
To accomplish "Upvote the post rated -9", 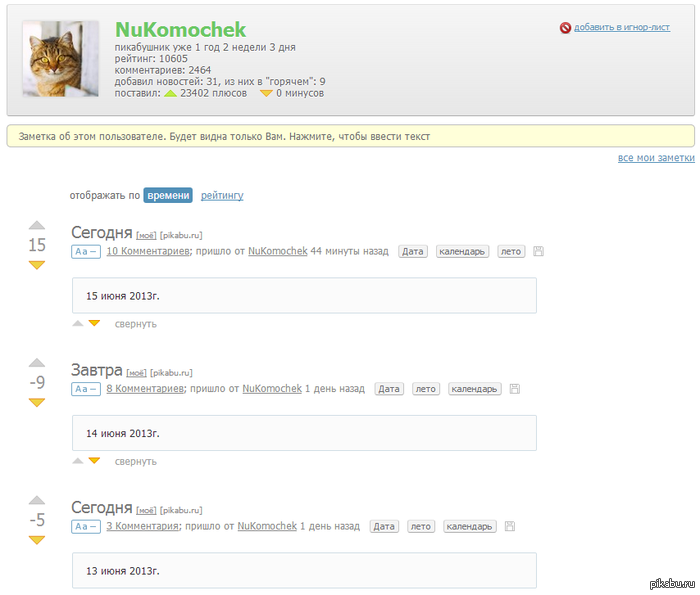I will [37, 363].
